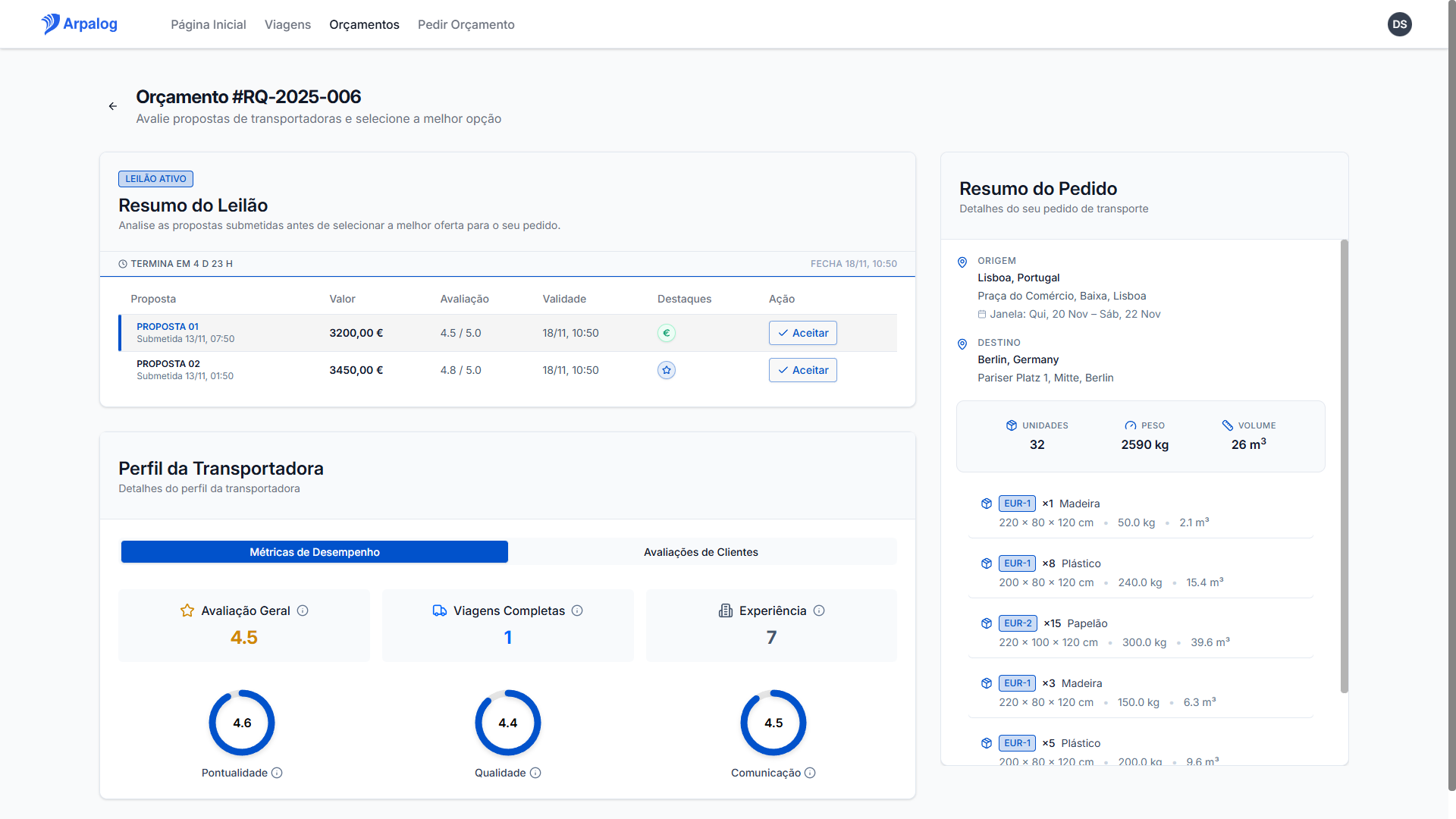This screenshot has height=819, width=1456.
Task: Show info tooltip for Viagens Completas
Action: pyautogui.click(x=577, y=610)
